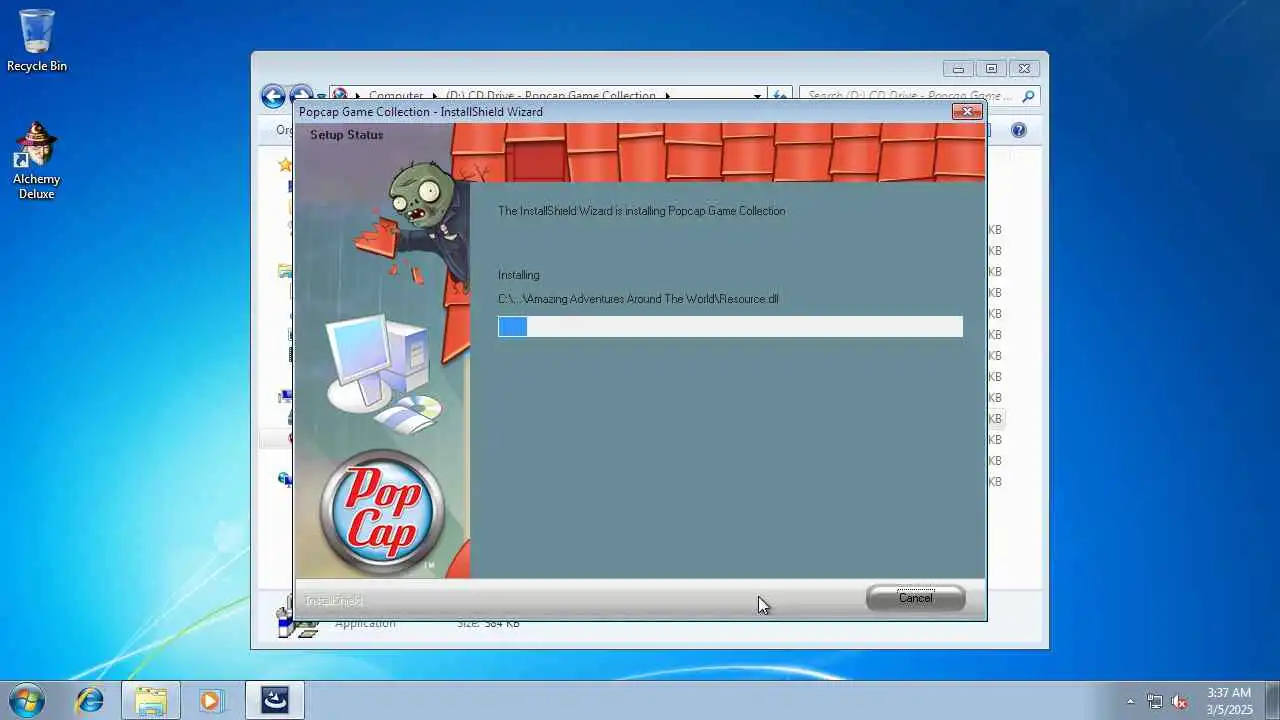Click Show desktop strip at taskbar end
Screen dimensions: 1280x720
tap(1272, 700)
